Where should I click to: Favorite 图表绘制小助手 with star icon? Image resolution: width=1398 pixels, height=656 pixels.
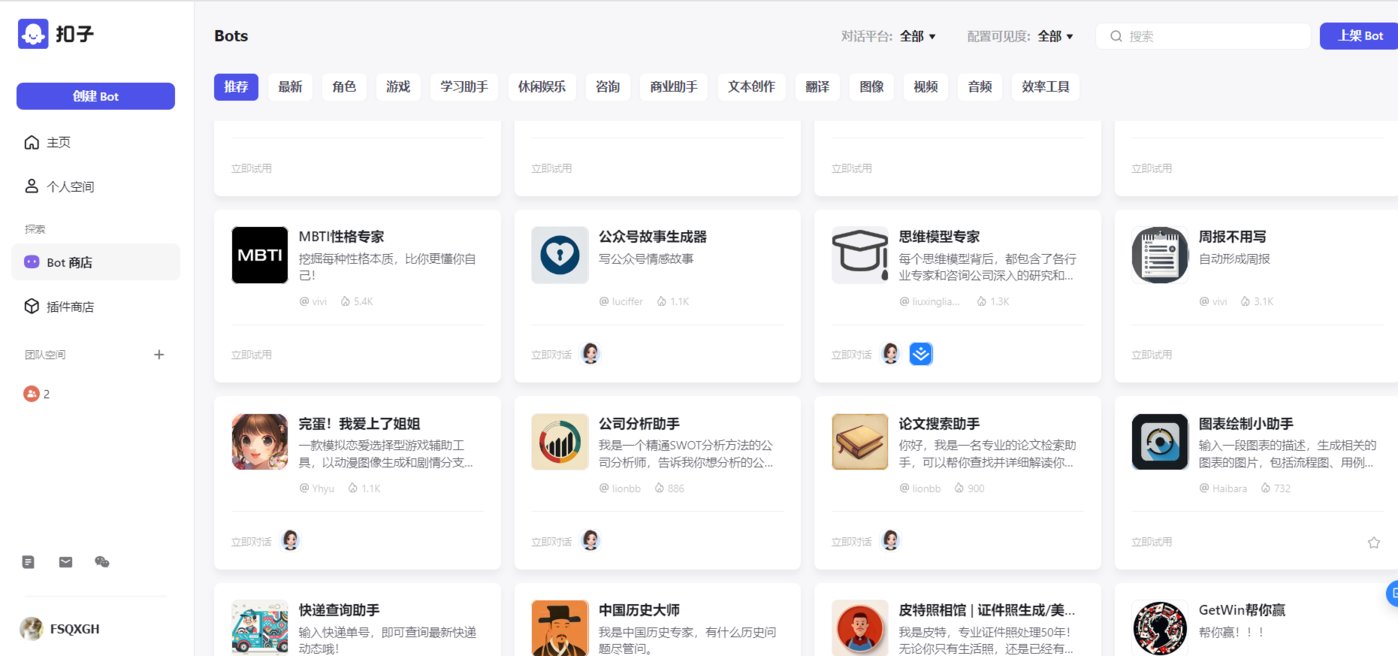[x=1374, y=542]
